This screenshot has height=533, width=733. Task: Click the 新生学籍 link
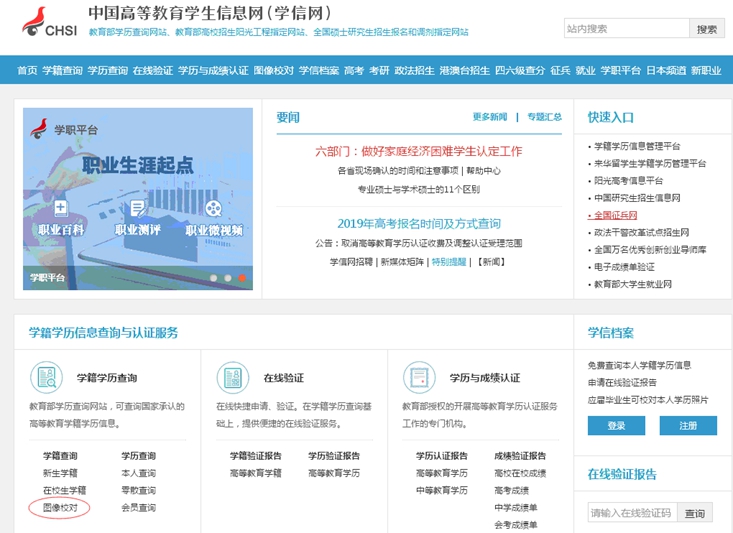[60, 473]
